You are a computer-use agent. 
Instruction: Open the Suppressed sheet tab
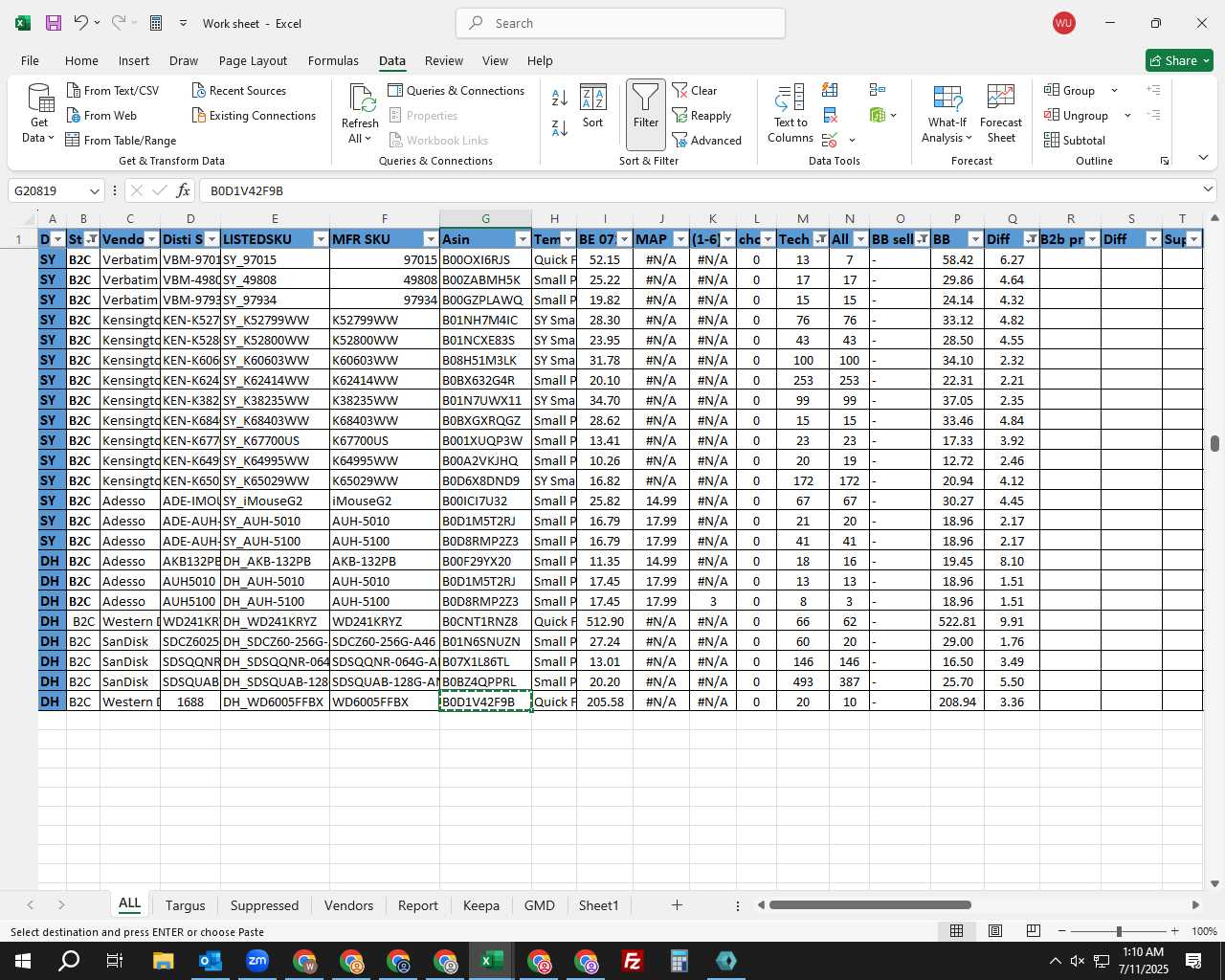[x=264, y=905]
